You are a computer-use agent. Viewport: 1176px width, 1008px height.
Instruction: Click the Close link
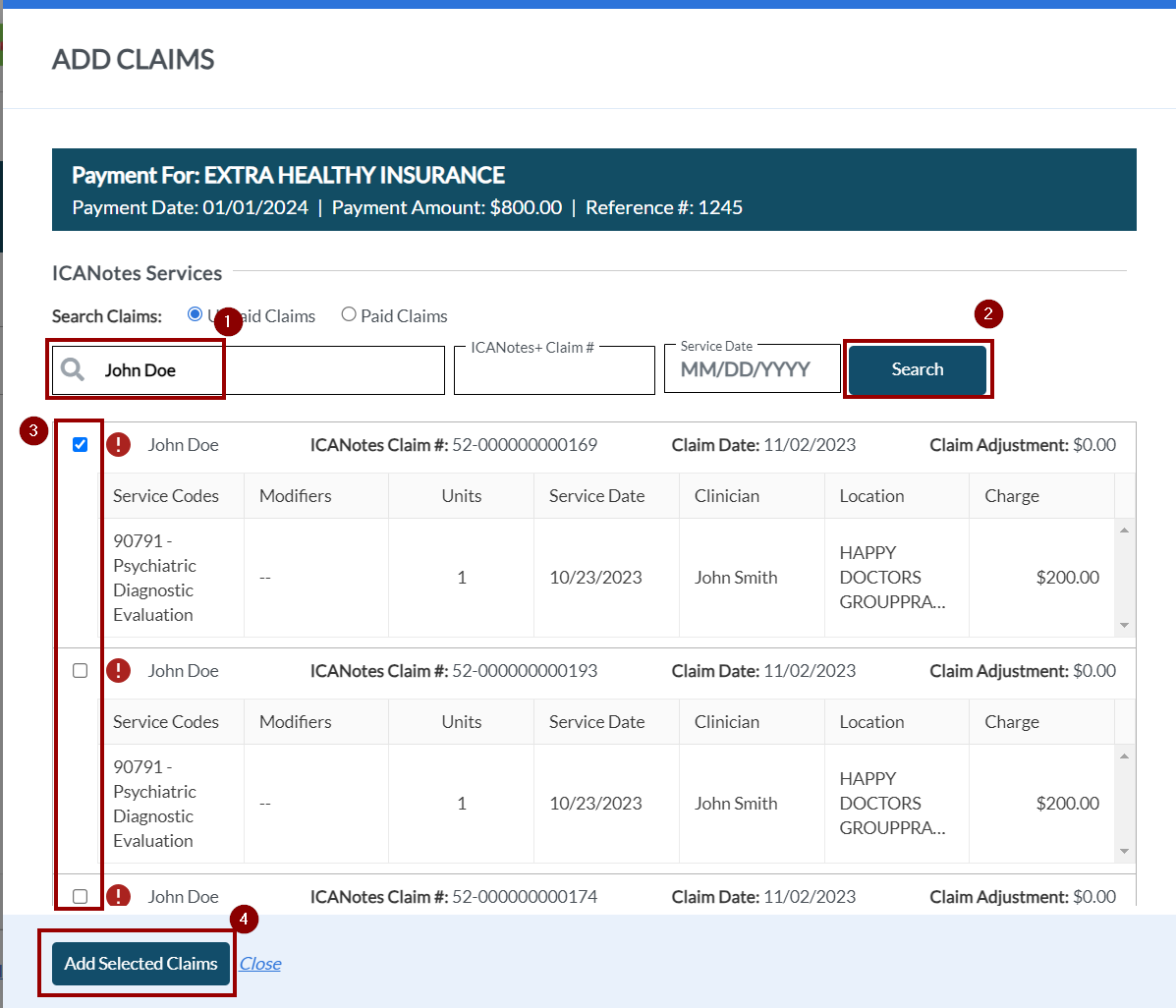260,964
